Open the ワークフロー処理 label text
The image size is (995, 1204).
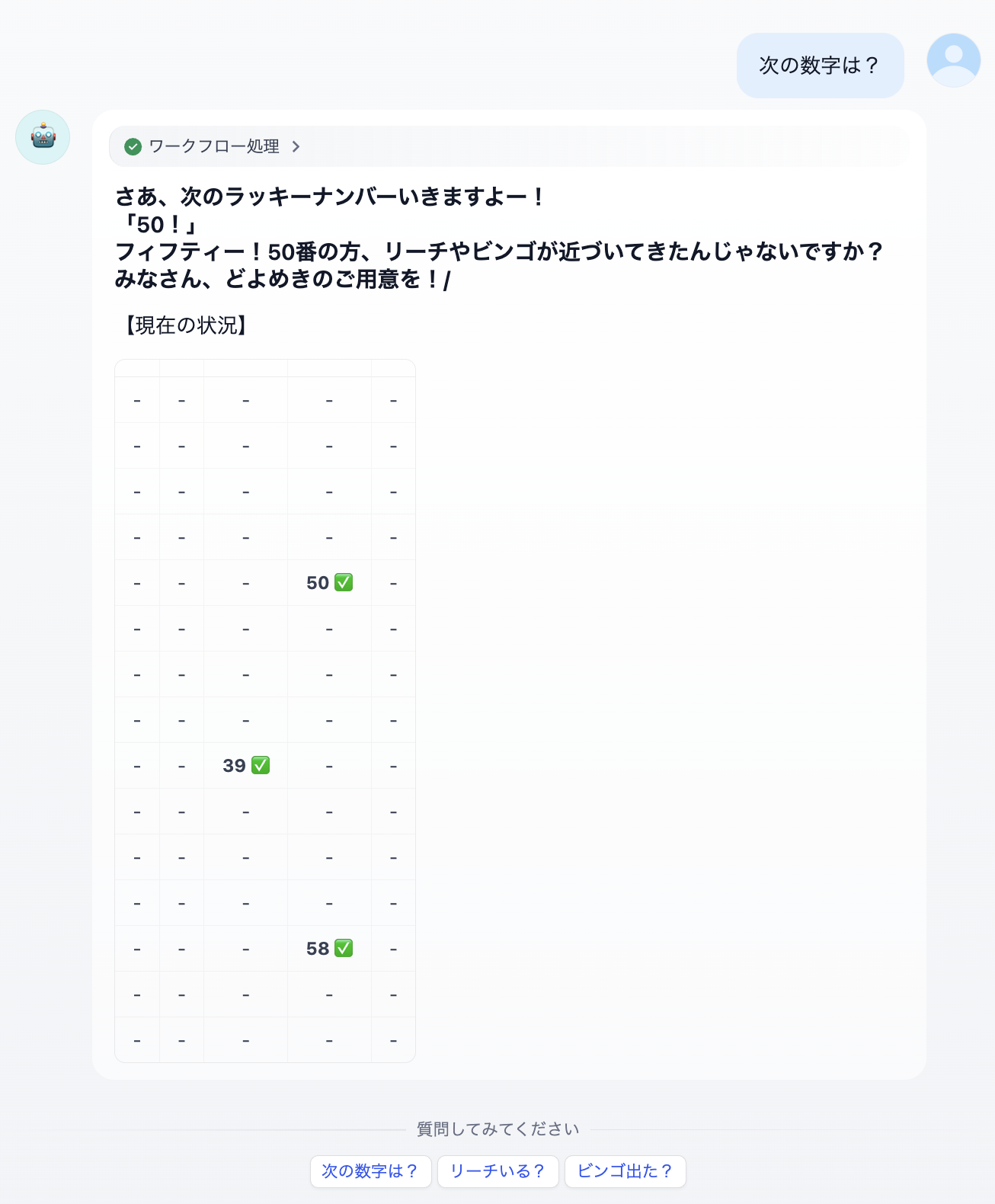tap(214, 146)
